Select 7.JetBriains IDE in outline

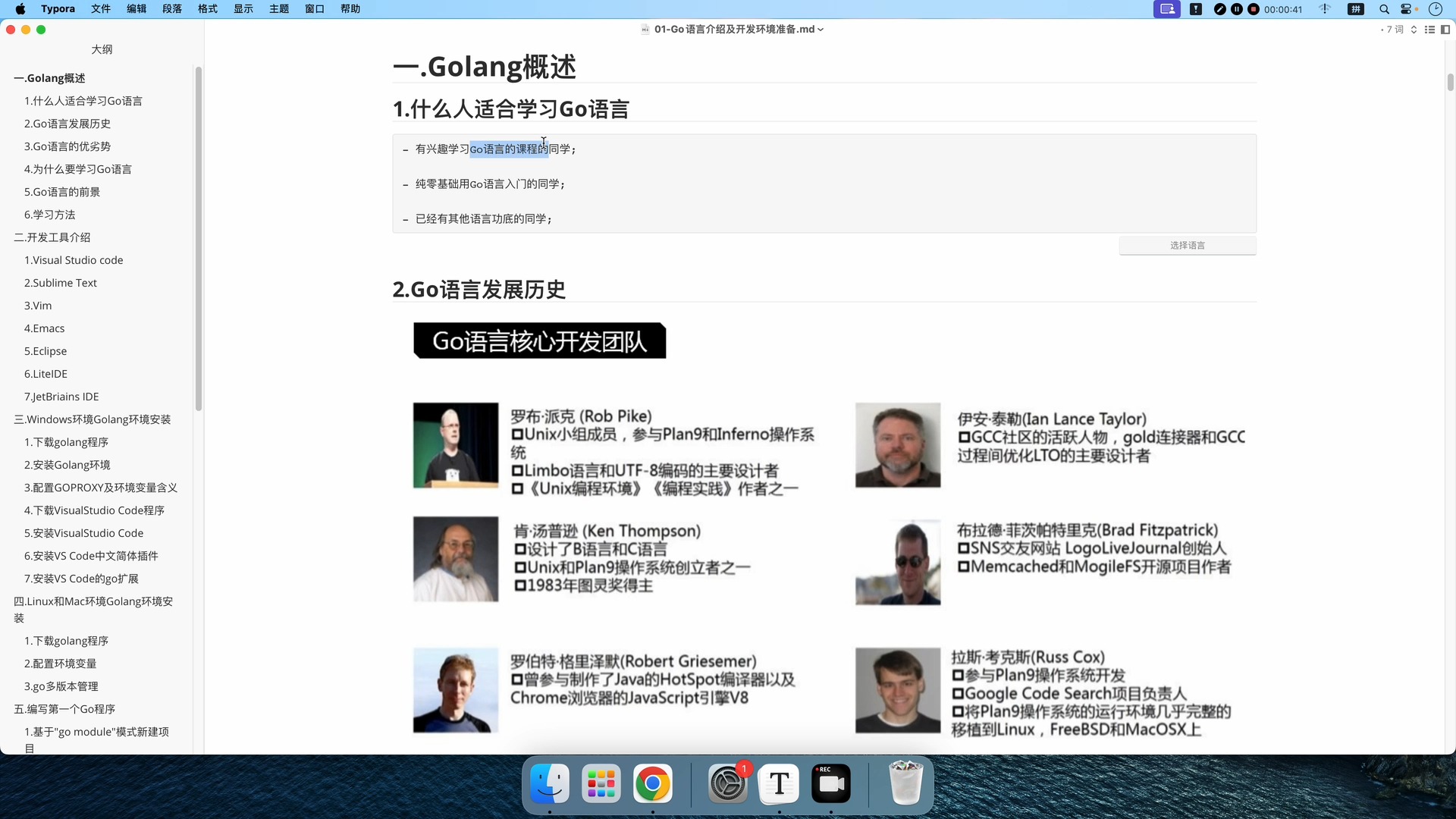[x=61, y=397]
